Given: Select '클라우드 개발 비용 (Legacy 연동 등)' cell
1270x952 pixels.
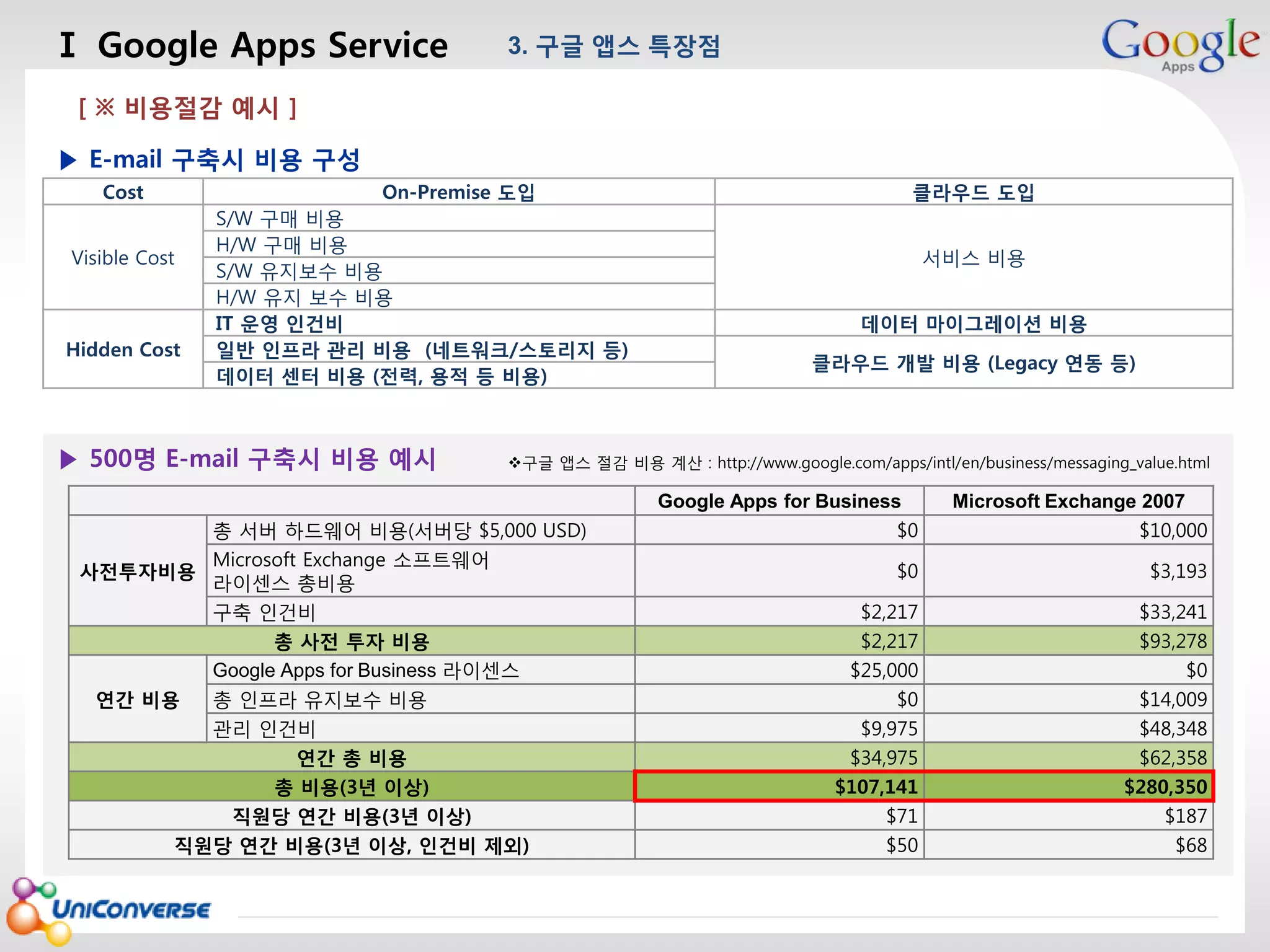Looking at the screenshot, I should tap(974, 363).
